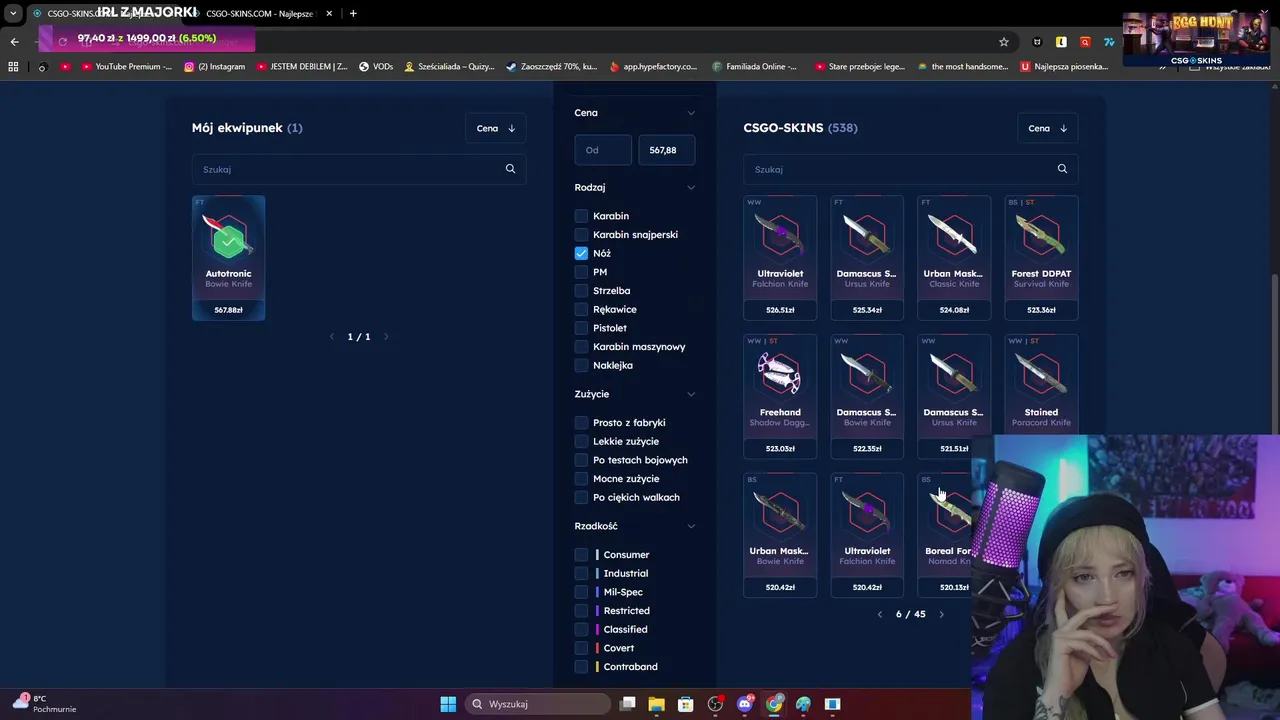Open the YouTube Premium bookmark
Viewport: 1280px width, 720px height.
tap(127, 67)
